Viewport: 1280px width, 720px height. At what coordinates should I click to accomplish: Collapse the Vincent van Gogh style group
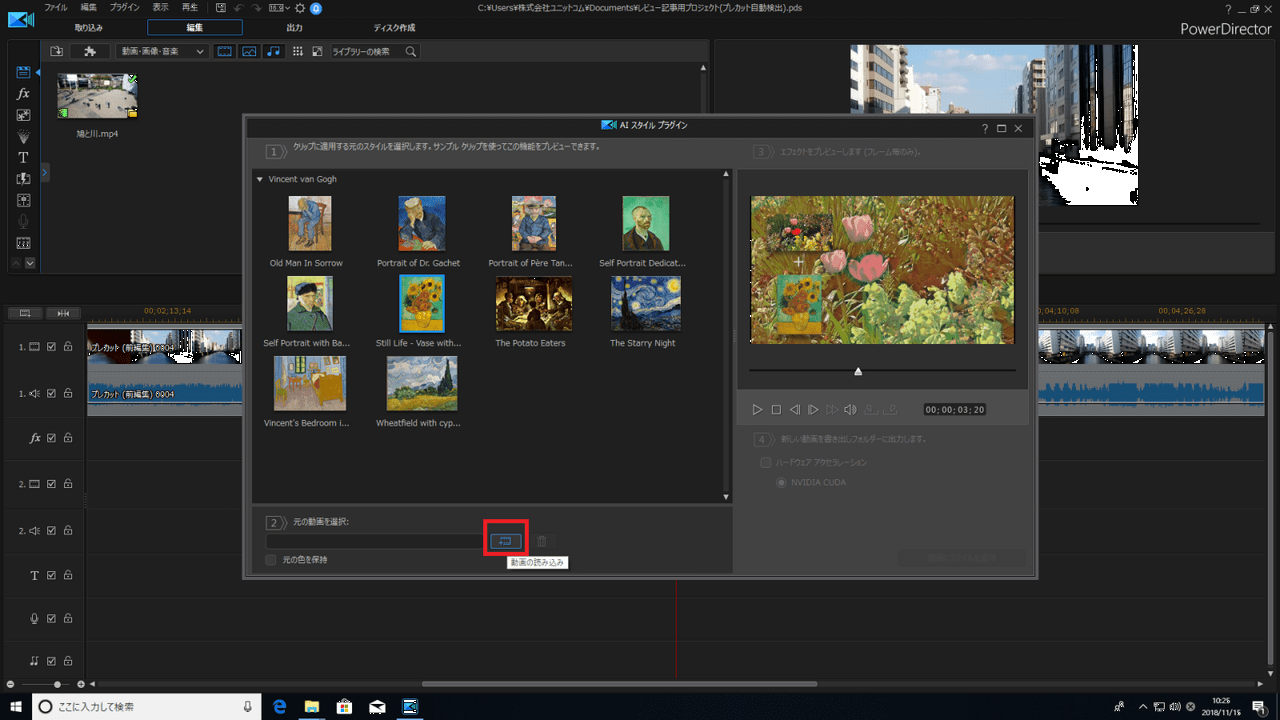260,180
